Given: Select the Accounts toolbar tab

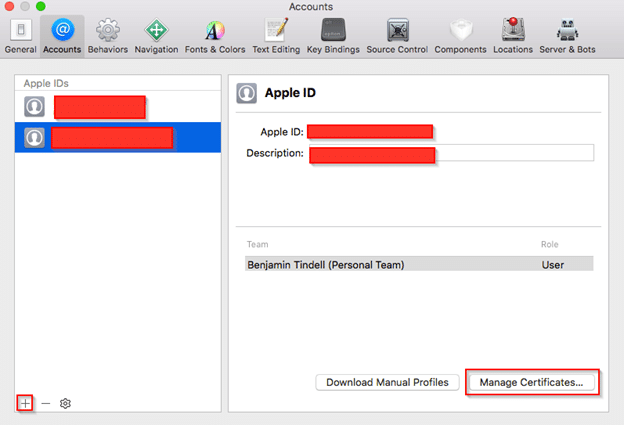Looking at the screenshot, I should coord(62,37).
